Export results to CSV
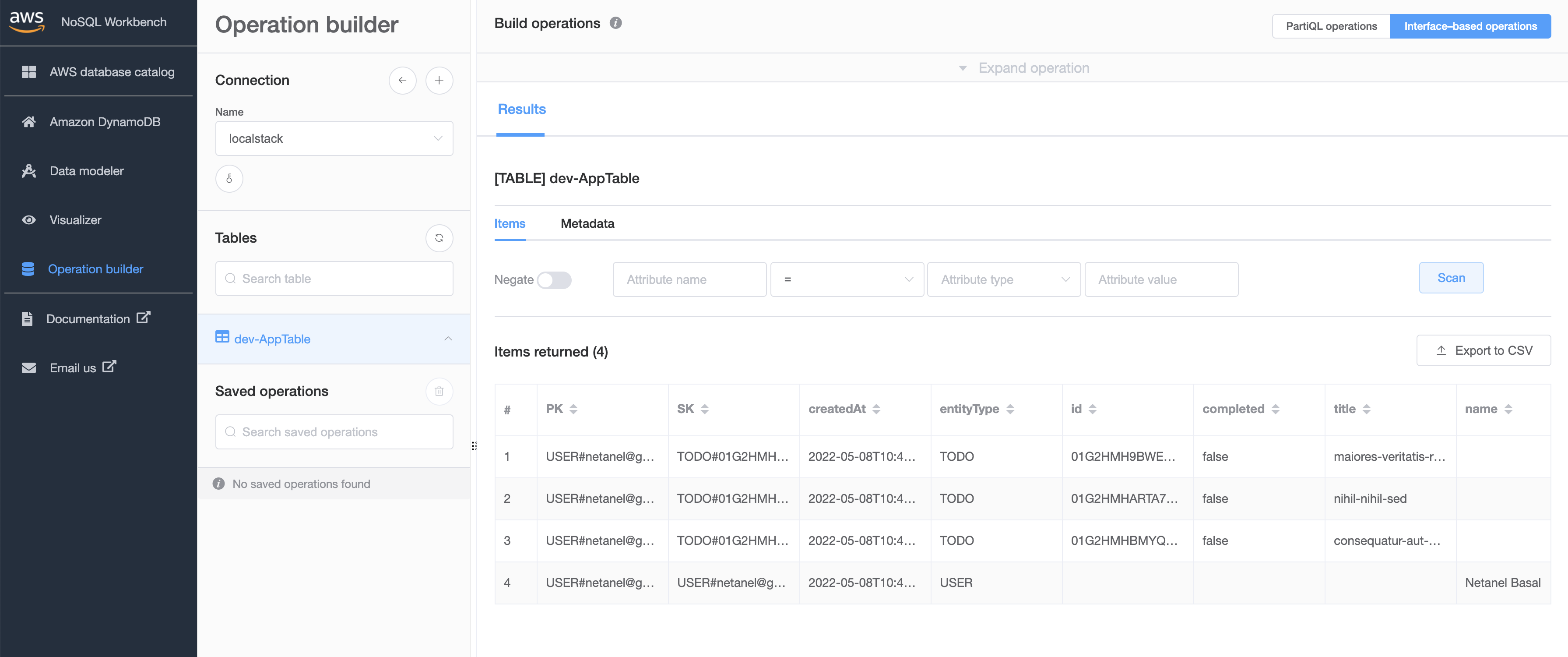This screenshot has width=1568, height=657. point(1484,350)
